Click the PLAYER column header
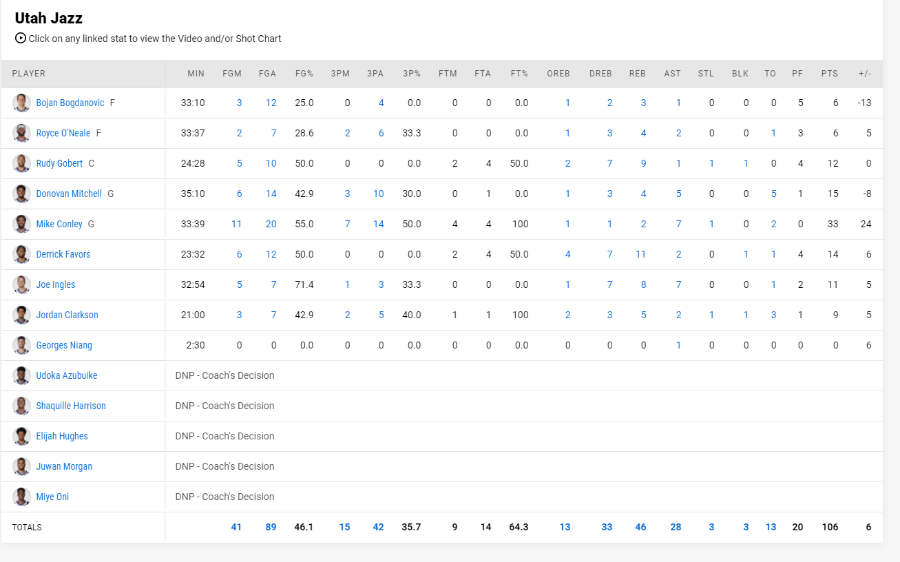 click(x=29, y=73)
